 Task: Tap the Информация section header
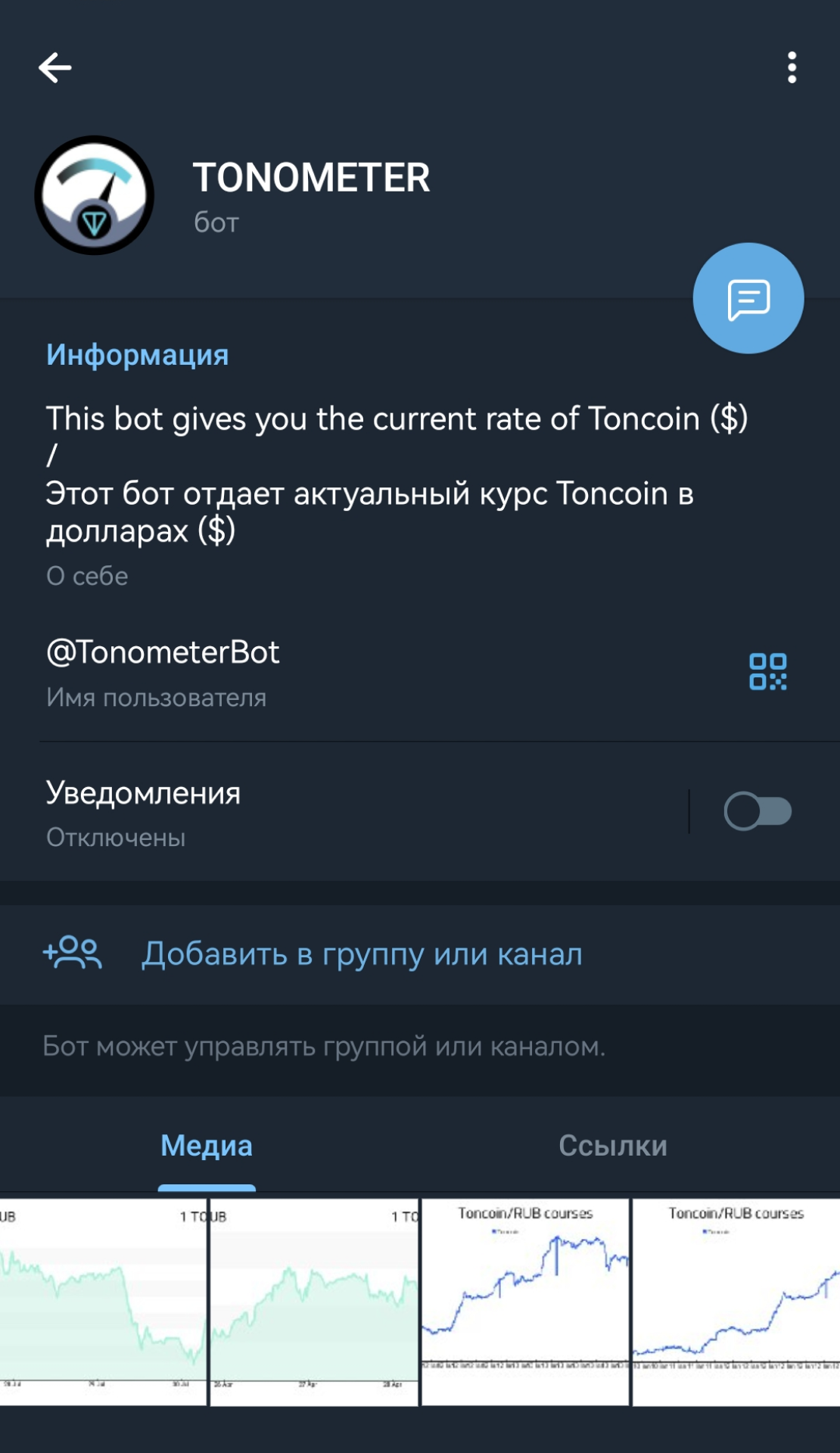coord(137,355)
